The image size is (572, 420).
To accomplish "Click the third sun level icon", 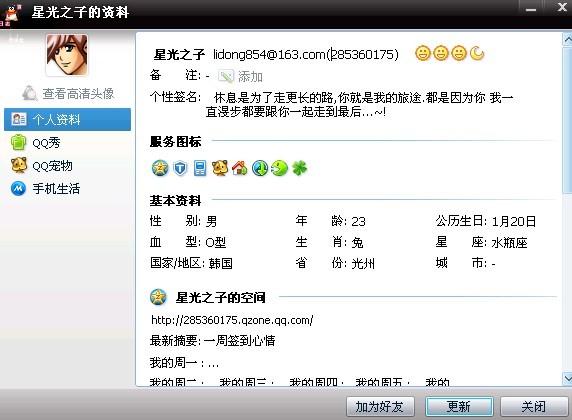I will tap(459, 53).
